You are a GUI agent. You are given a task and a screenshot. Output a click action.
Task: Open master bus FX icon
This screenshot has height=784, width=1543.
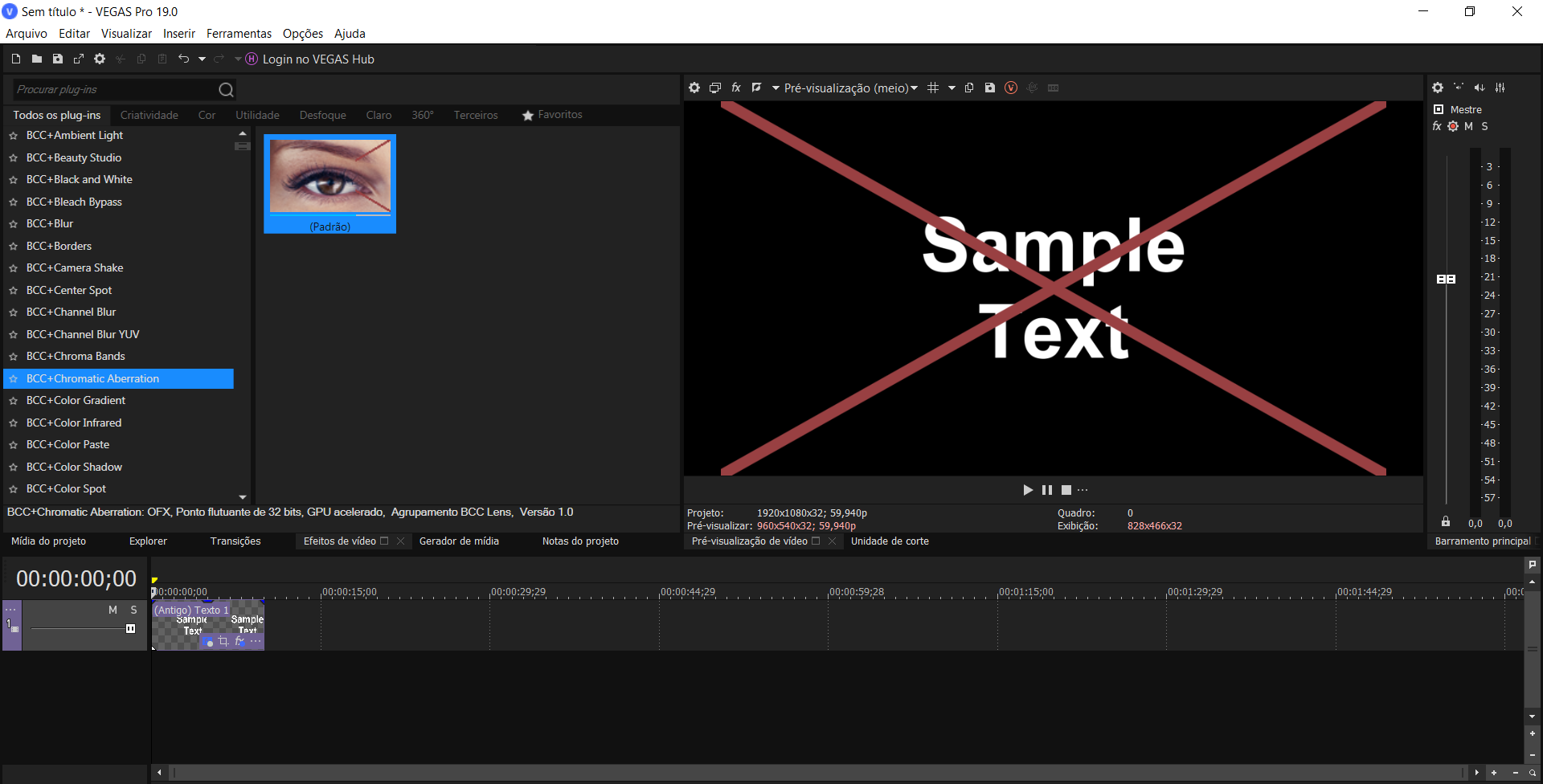click(x=1437, y=126)
